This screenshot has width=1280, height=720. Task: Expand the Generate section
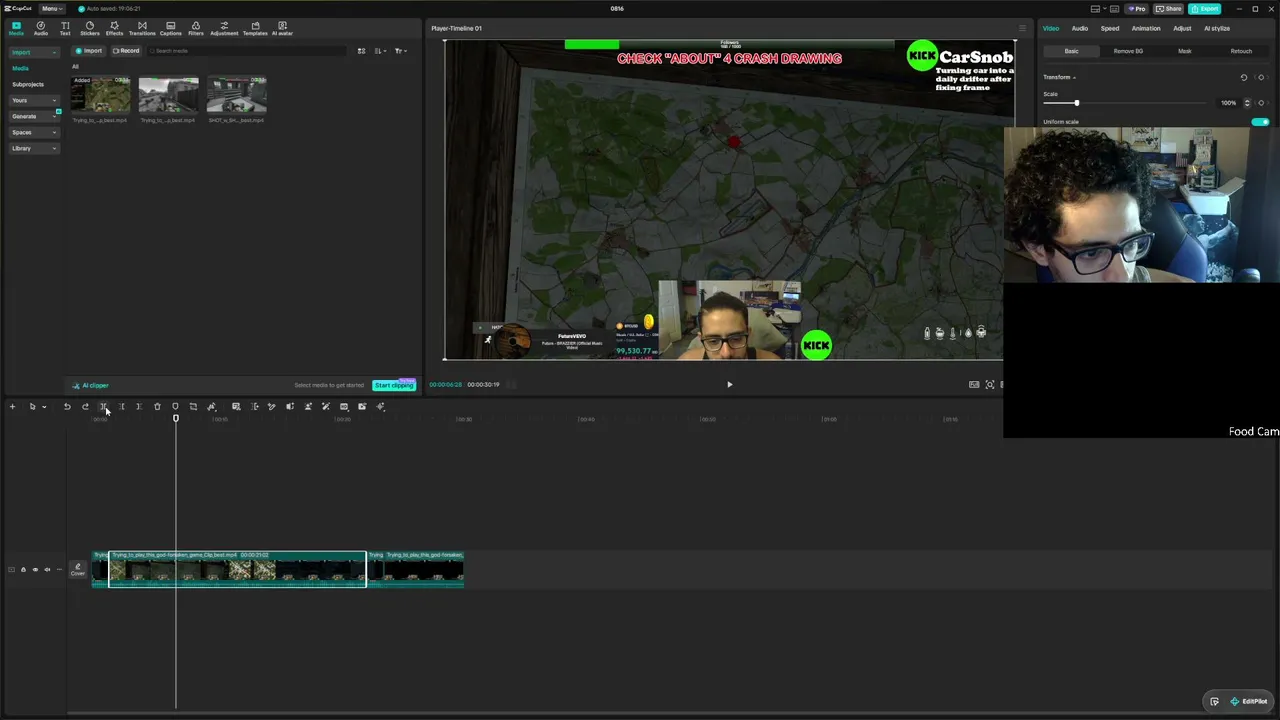tap(35, 116)
